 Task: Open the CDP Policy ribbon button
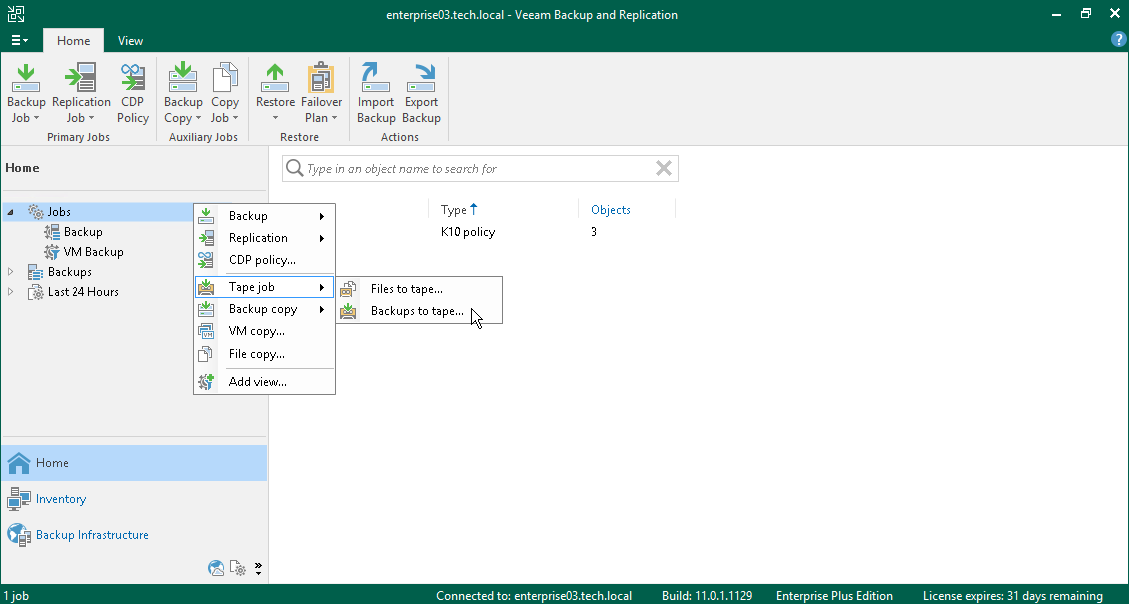132,94
